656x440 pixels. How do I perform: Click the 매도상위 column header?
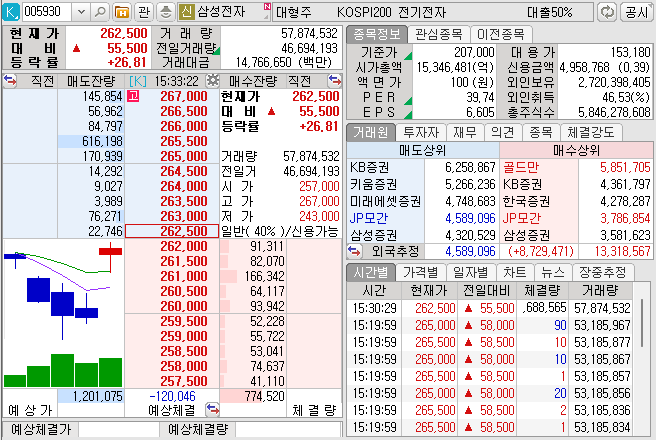(x=423, y=150)
